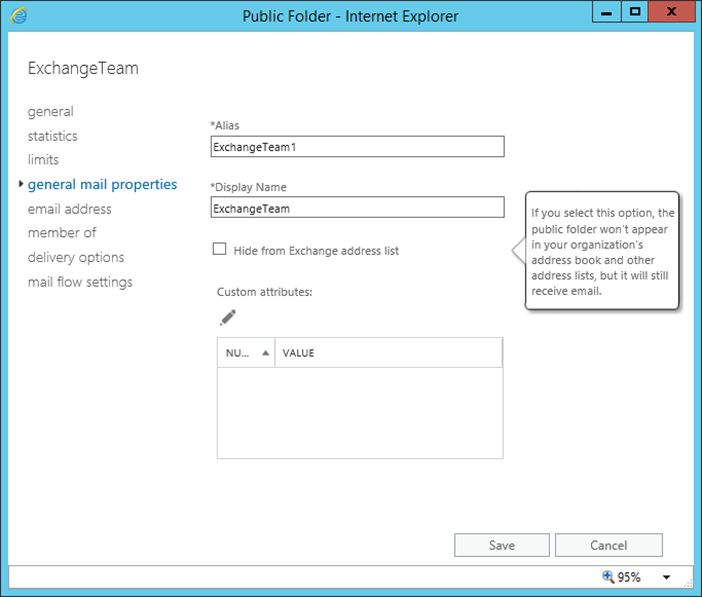702x597 pixels.
Task: Click the Custom attributes label
Action: (x=265, y=292)
